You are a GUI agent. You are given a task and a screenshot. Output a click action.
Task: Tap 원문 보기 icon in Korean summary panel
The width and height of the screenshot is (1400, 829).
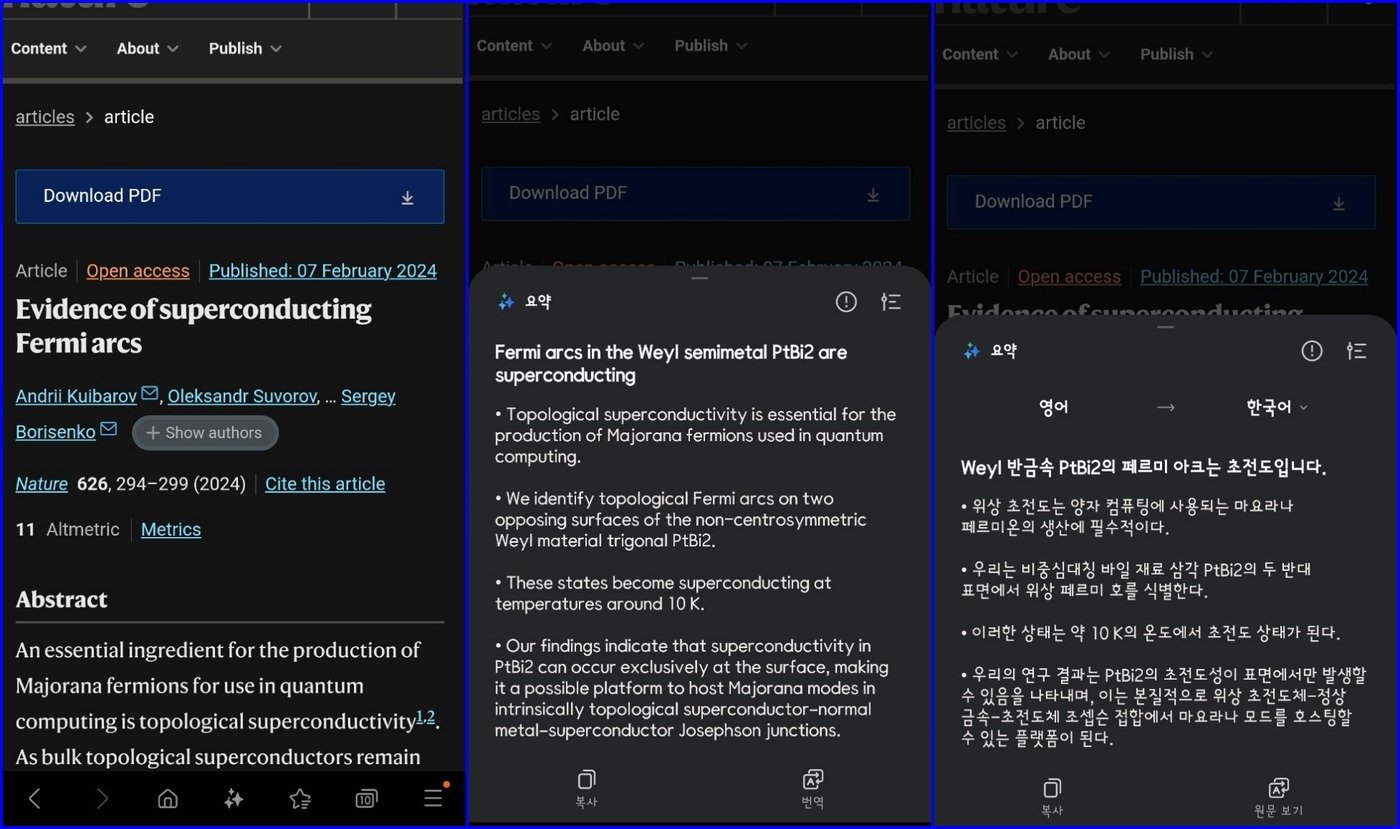coord(1278,795)
